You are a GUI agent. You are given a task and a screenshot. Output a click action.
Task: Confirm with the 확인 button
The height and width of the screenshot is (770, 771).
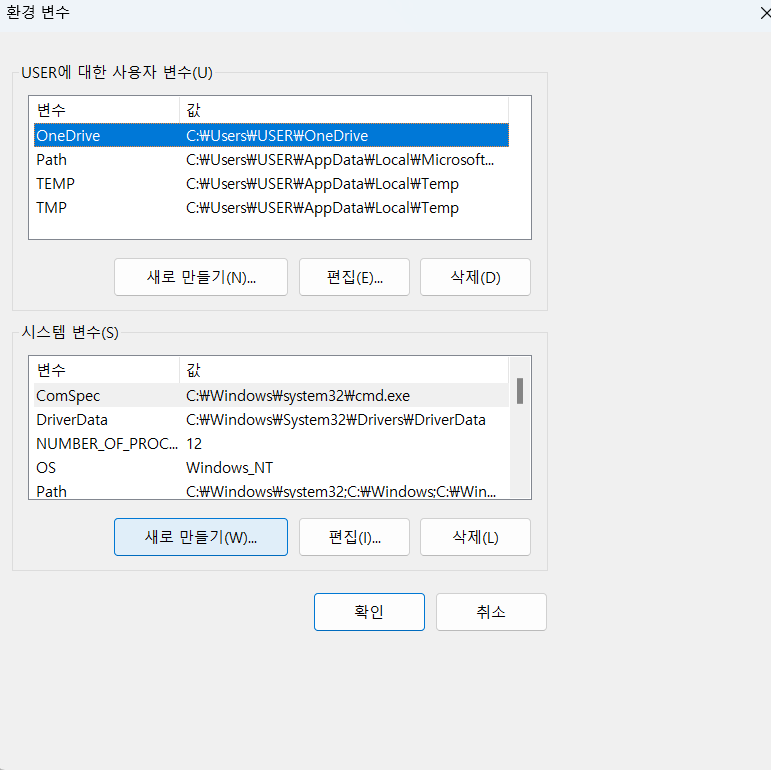369,612
